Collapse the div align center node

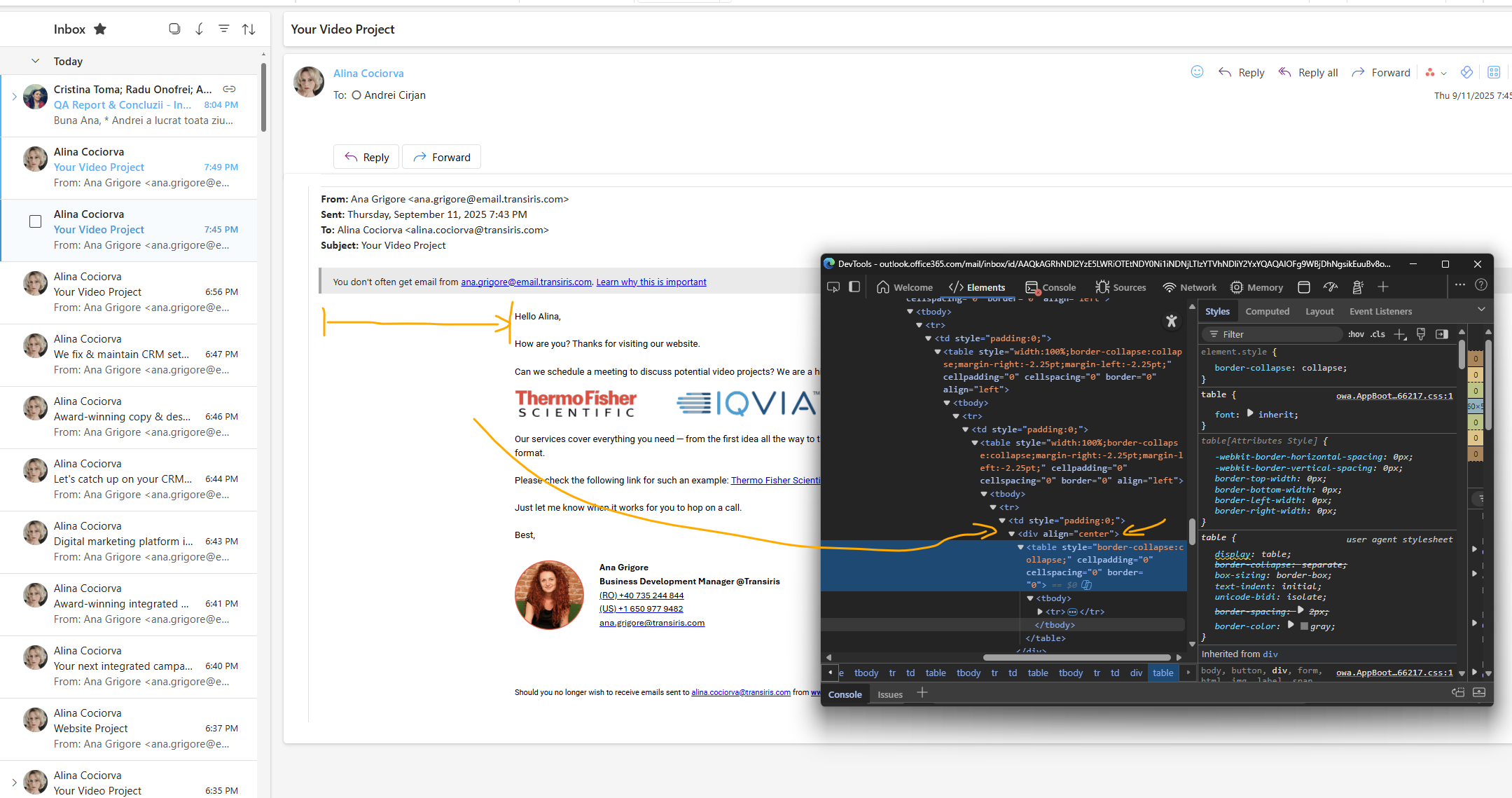point(1011,534)
